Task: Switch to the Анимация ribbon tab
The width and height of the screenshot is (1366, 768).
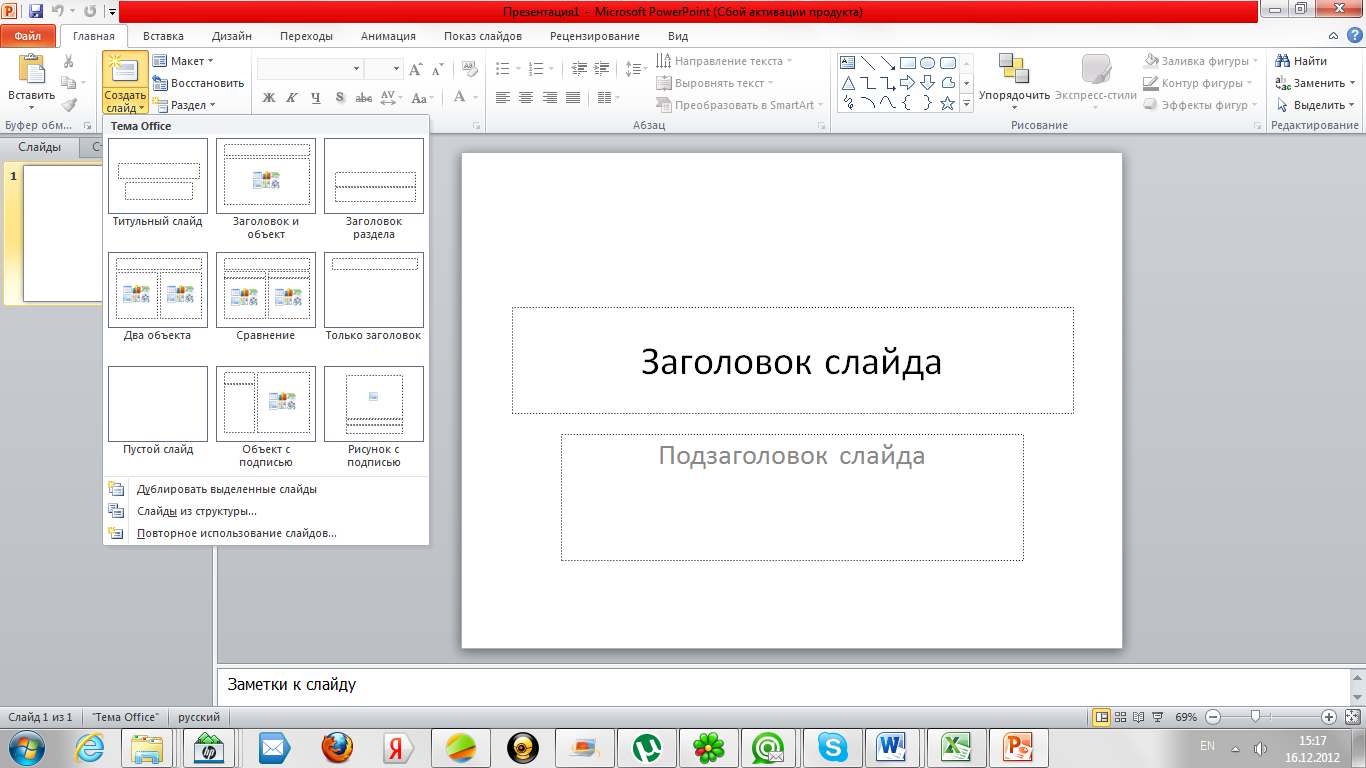Action: pyautogui.click(x=388, y=36)
